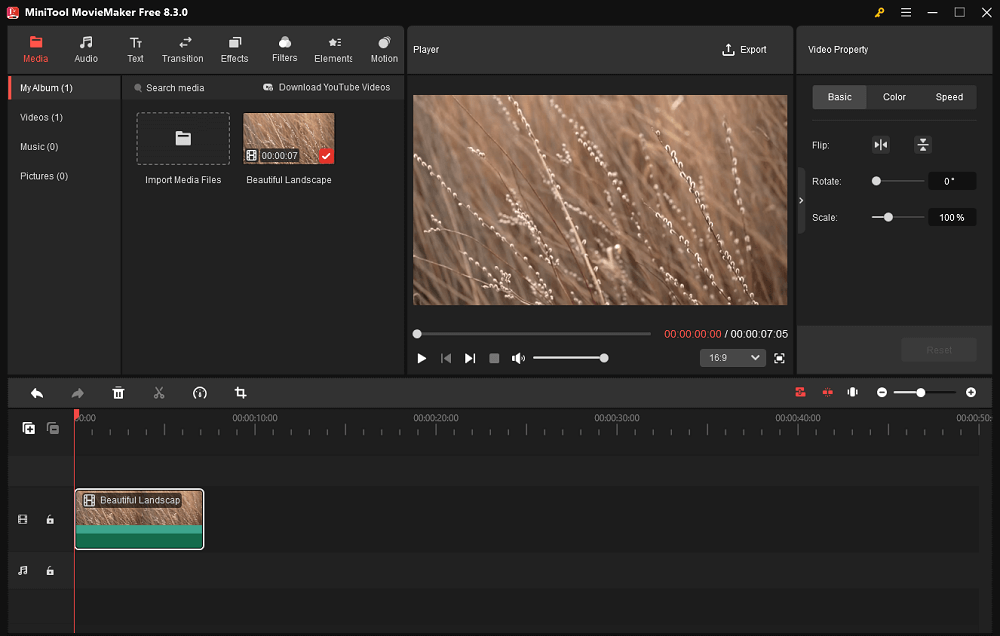Click Import Media Files box
This screenshot has height=636, width=1000.
[183, 138]
